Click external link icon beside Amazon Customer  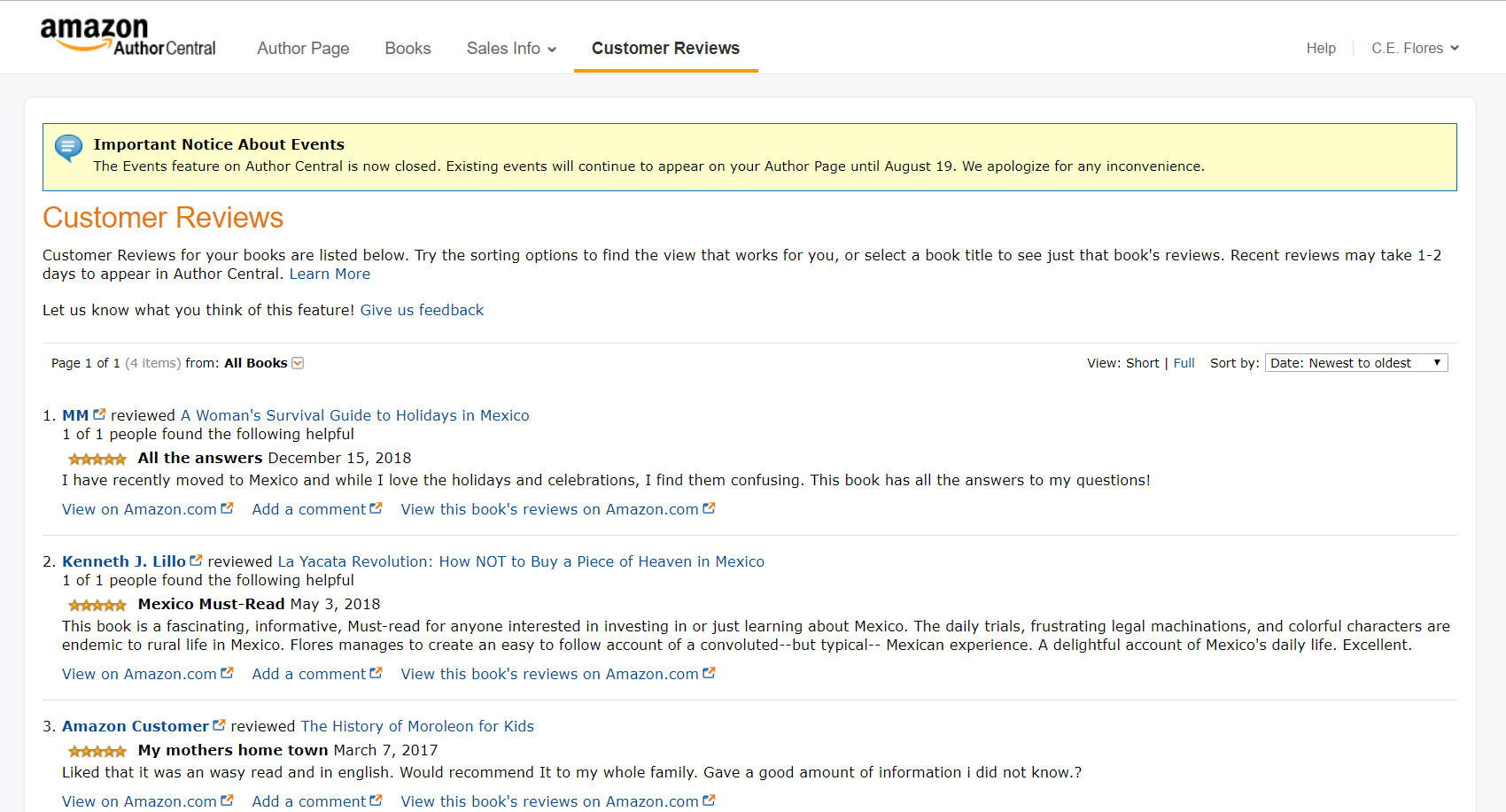219,725
